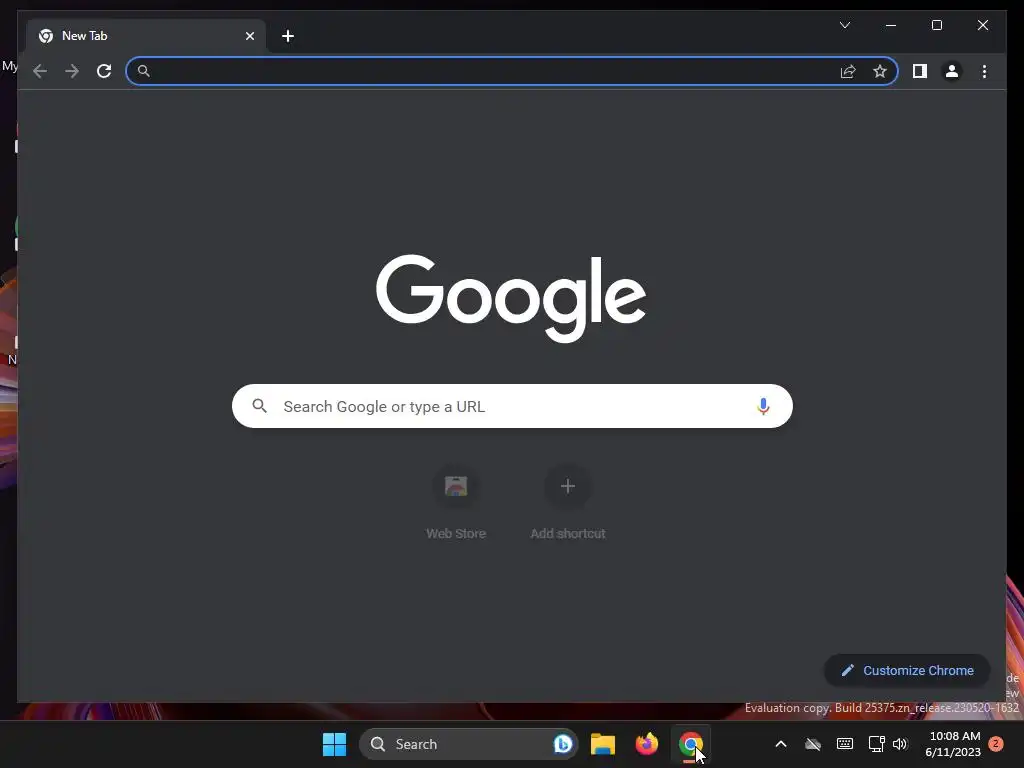Open the Chrome side panel
1024x768 pixels.
[x=920, y=71]
